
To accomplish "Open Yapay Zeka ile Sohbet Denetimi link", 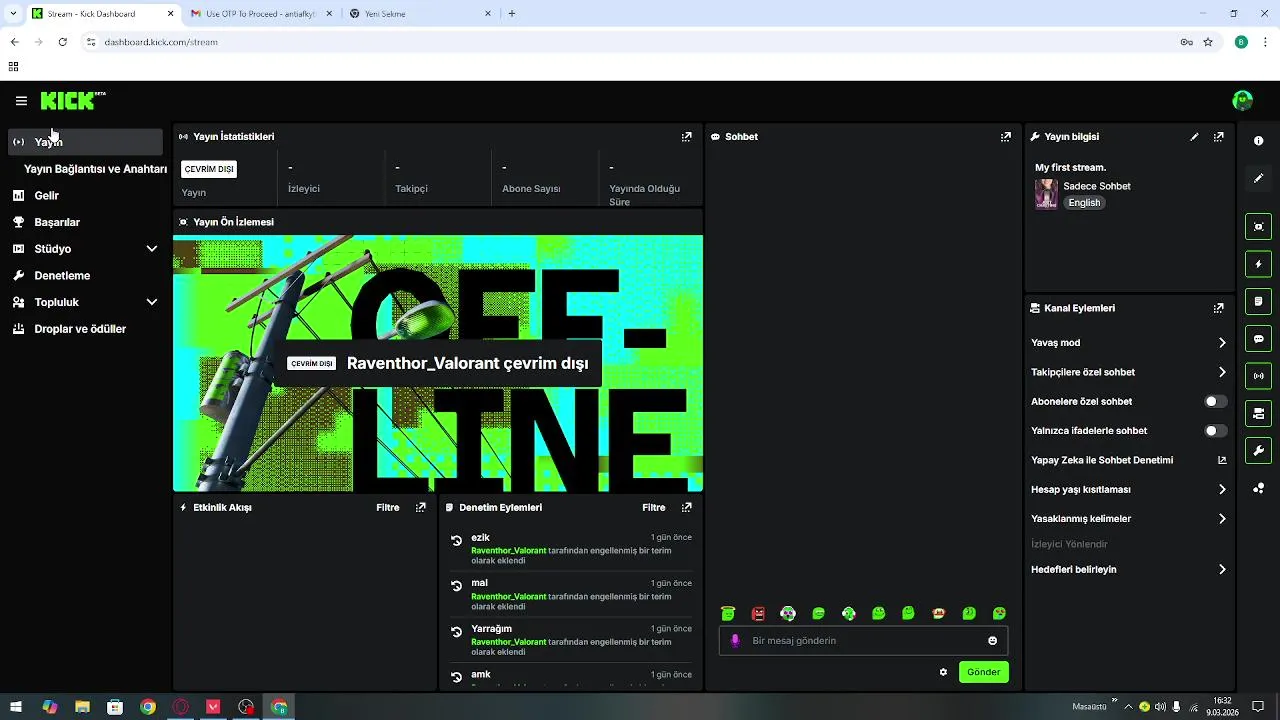I will click(x=1129, y=460).
